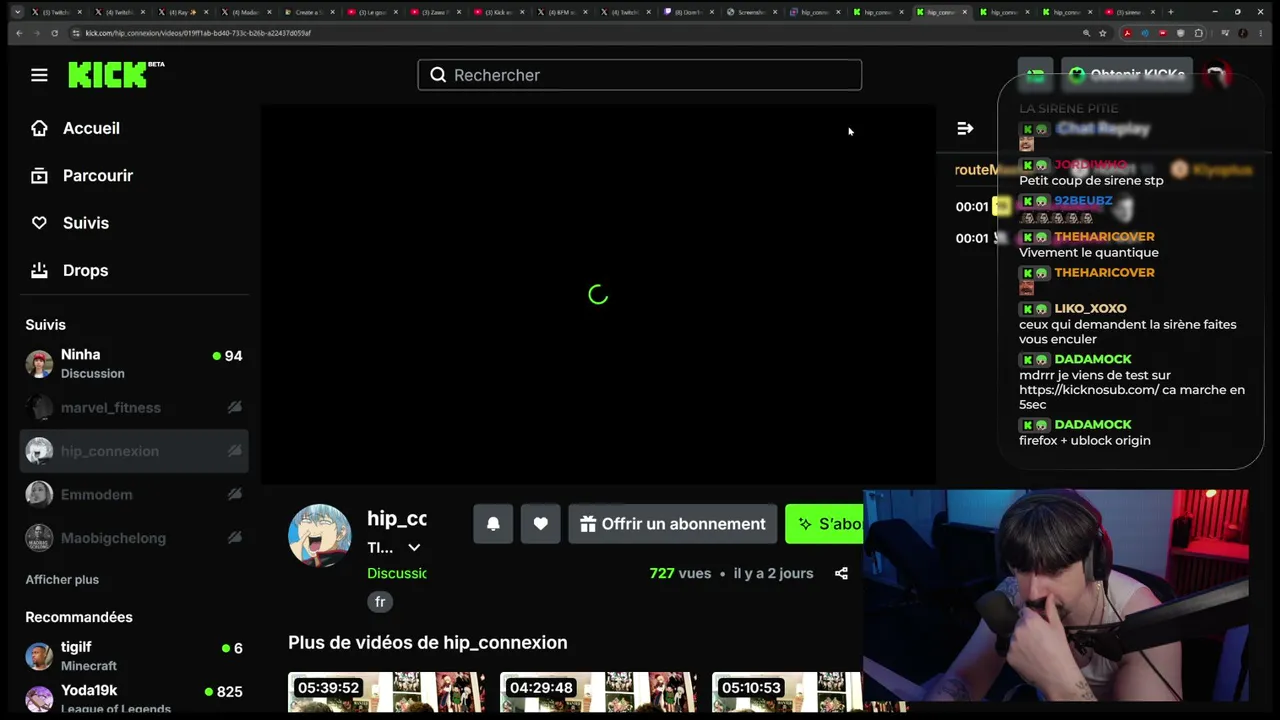
Task: Collapse the chat panel arrow icon
Action: coord(965,128)
